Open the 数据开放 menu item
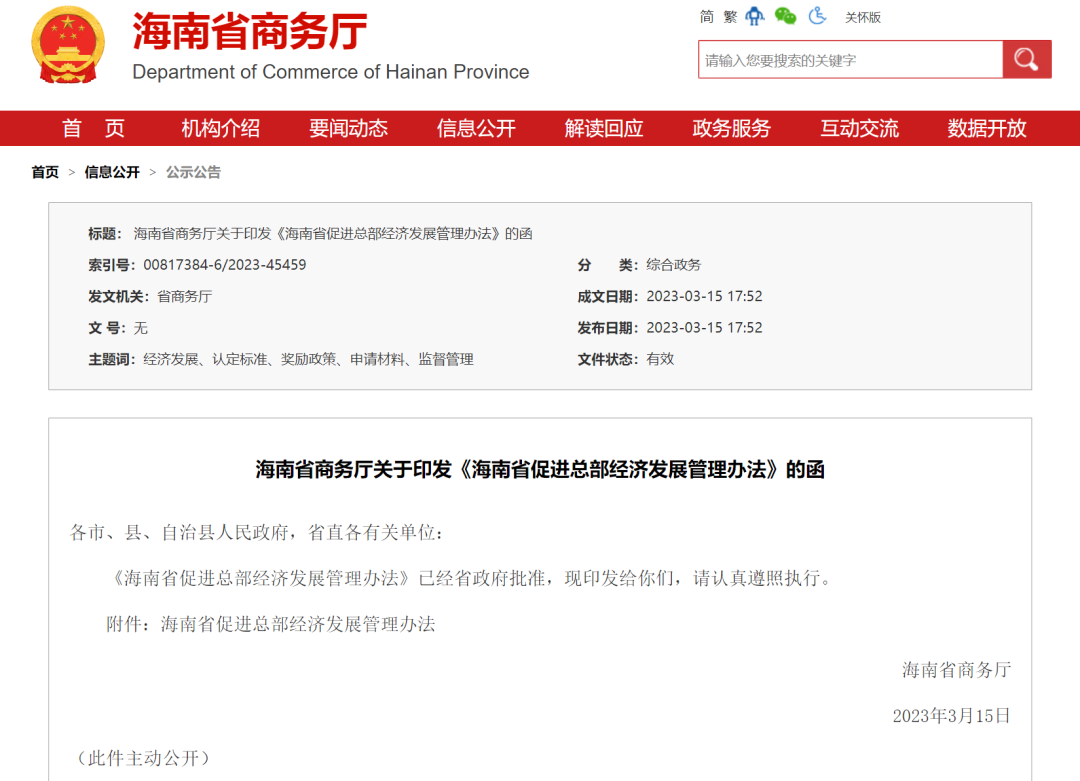The height and width of the screenshot is (781, 1080). (x=987, y=128)
